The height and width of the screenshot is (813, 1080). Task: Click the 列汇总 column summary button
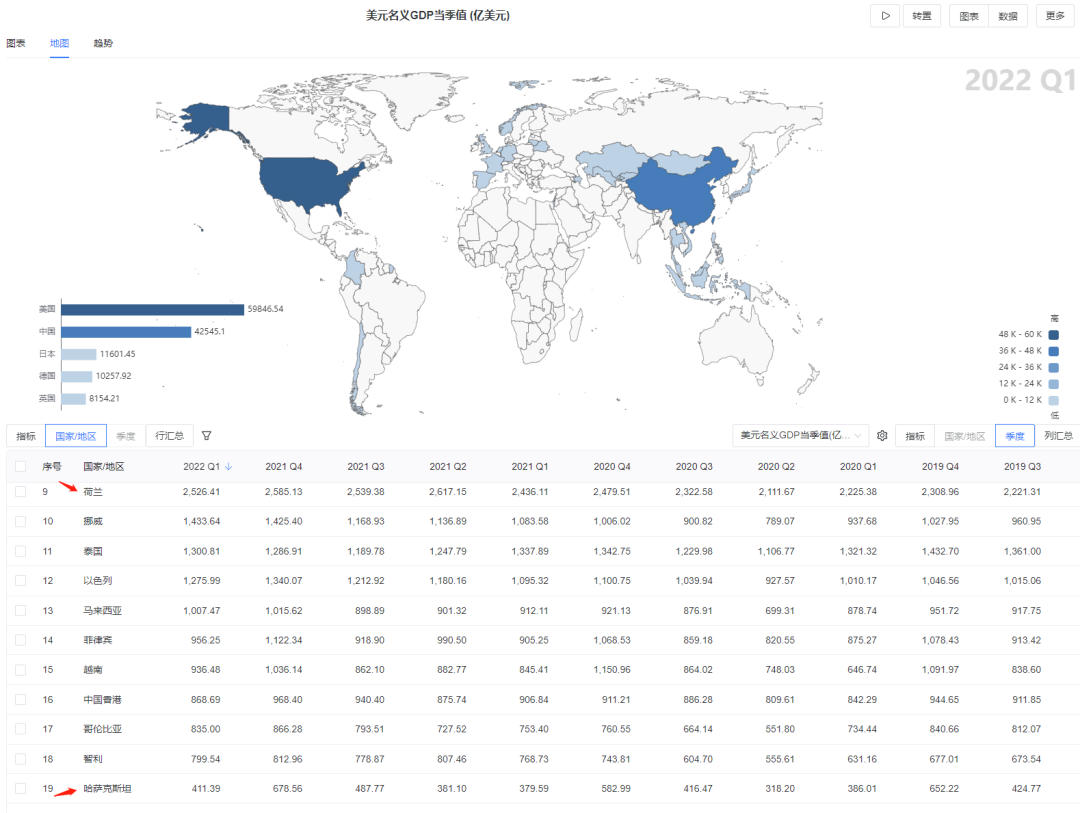(1058, 435)
